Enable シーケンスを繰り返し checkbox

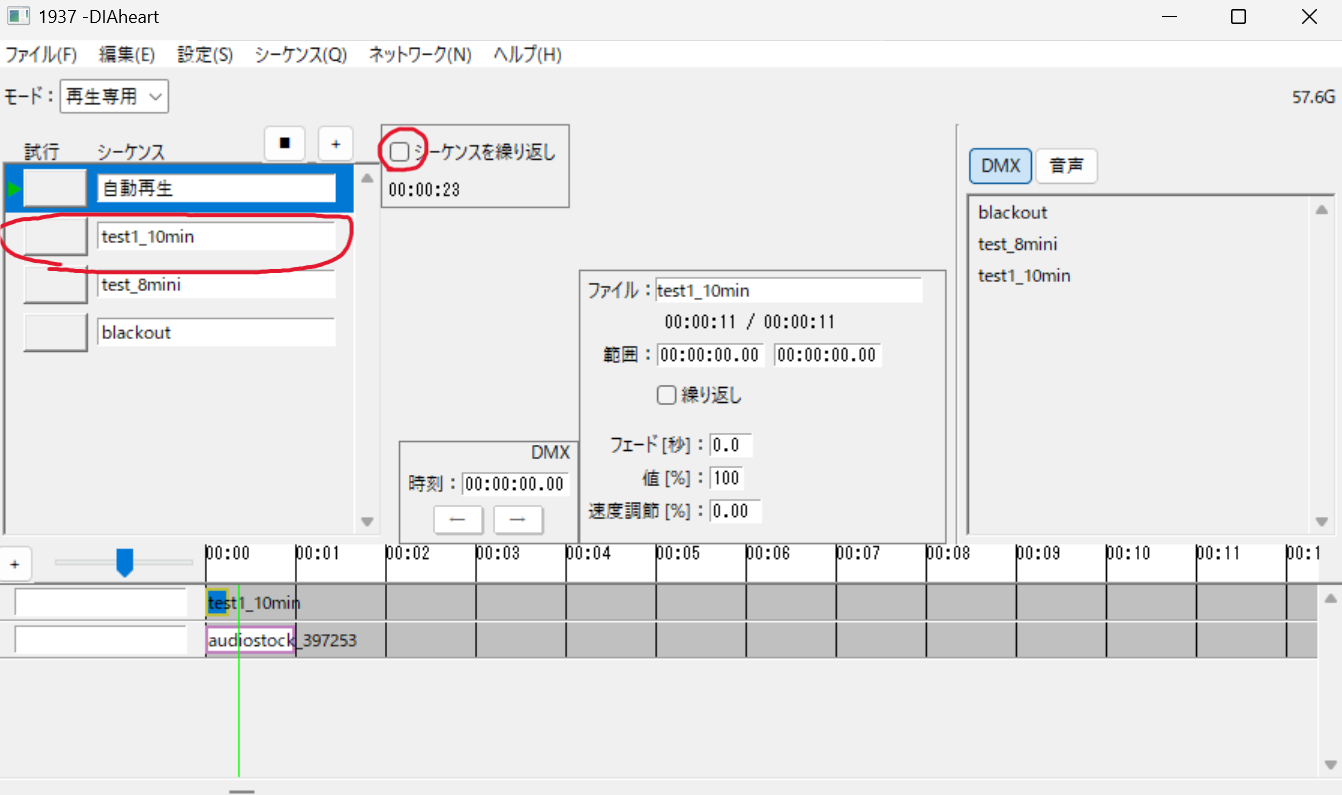[400, 152]
